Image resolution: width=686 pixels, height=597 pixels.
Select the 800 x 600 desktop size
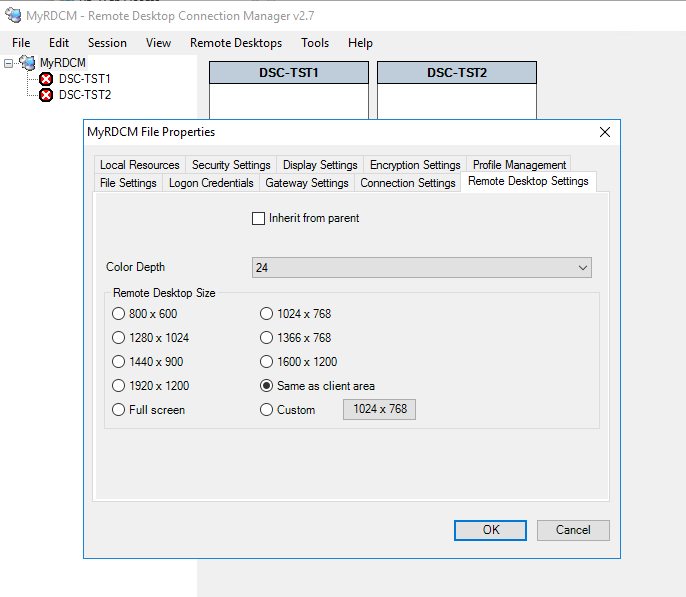point(119,314)
